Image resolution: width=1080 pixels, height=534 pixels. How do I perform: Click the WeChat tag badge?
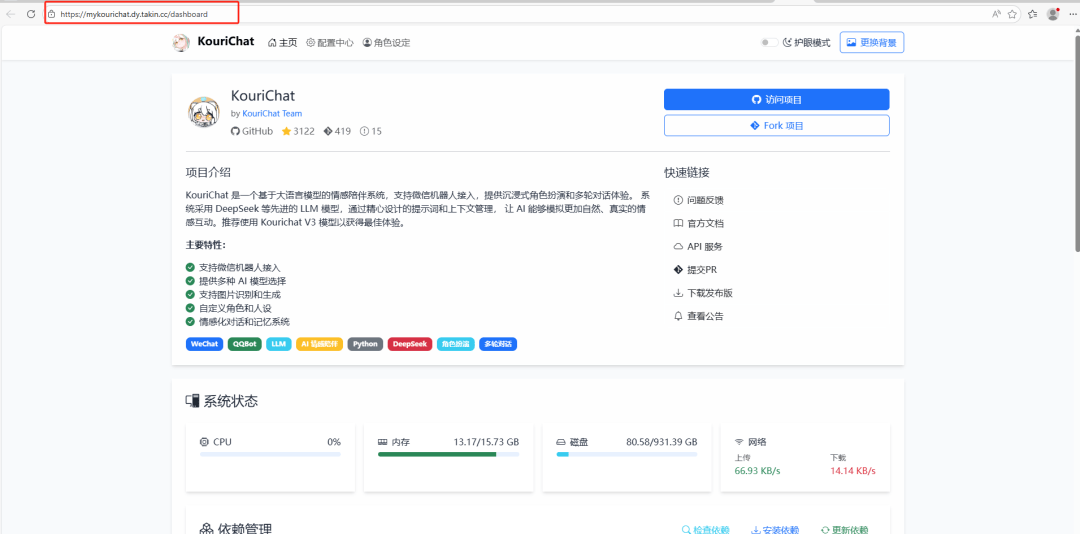pos(205,344)
